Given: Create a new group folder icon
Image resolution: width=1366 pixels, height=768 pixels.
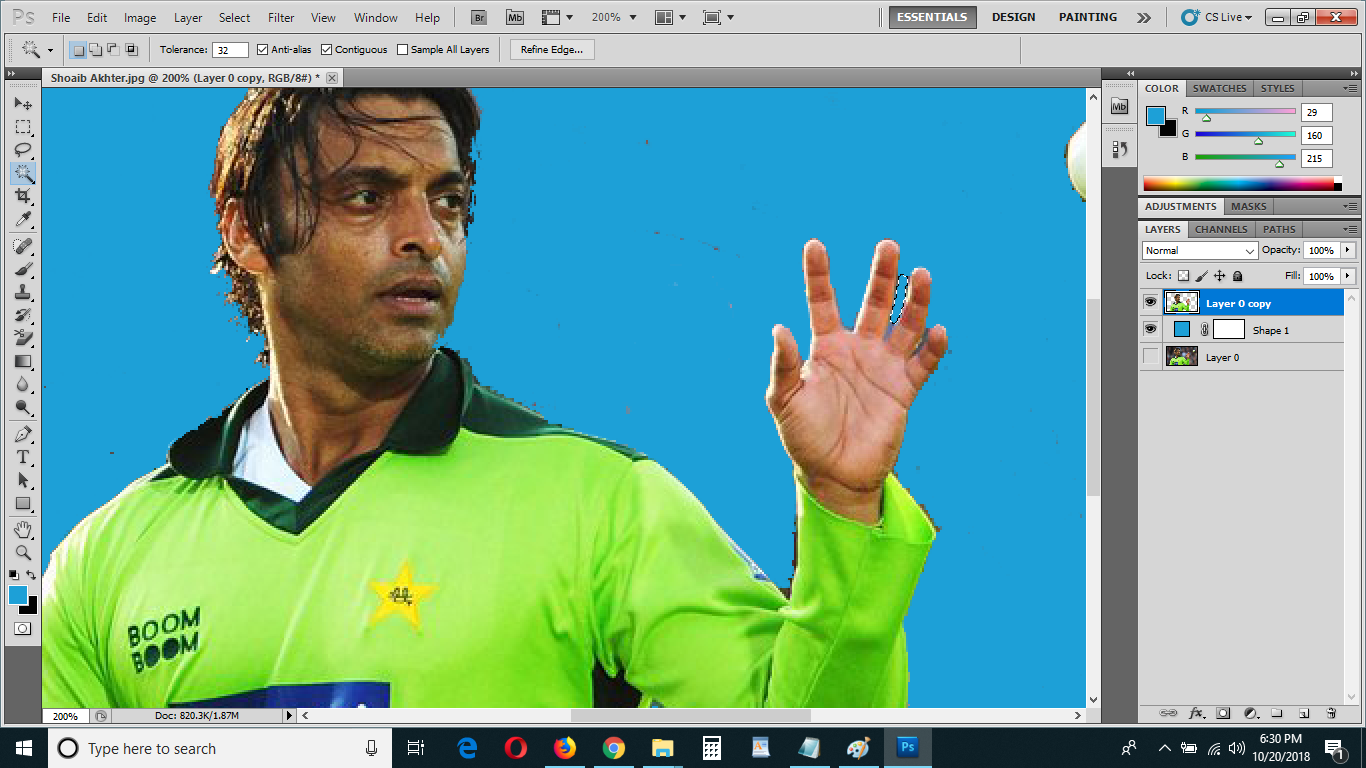Looking at the screenshot, I should (x=1277, y=713).
